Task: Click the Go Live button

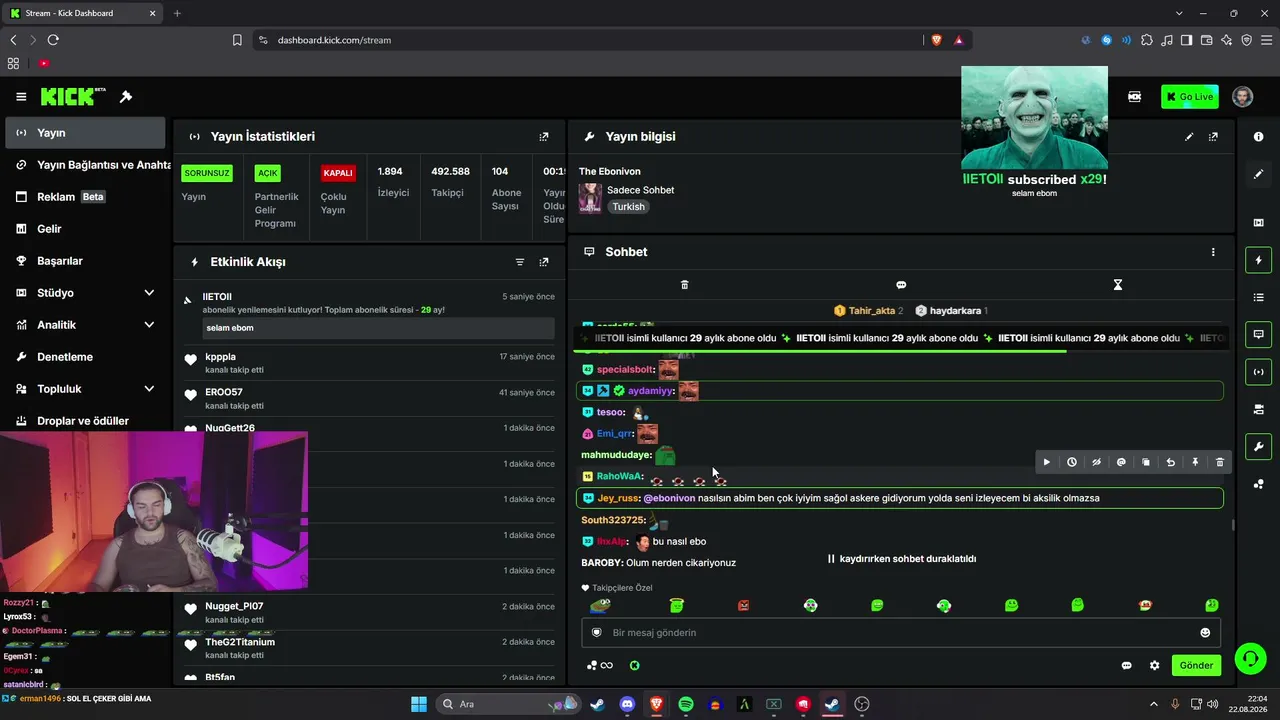Action: 1190,97
